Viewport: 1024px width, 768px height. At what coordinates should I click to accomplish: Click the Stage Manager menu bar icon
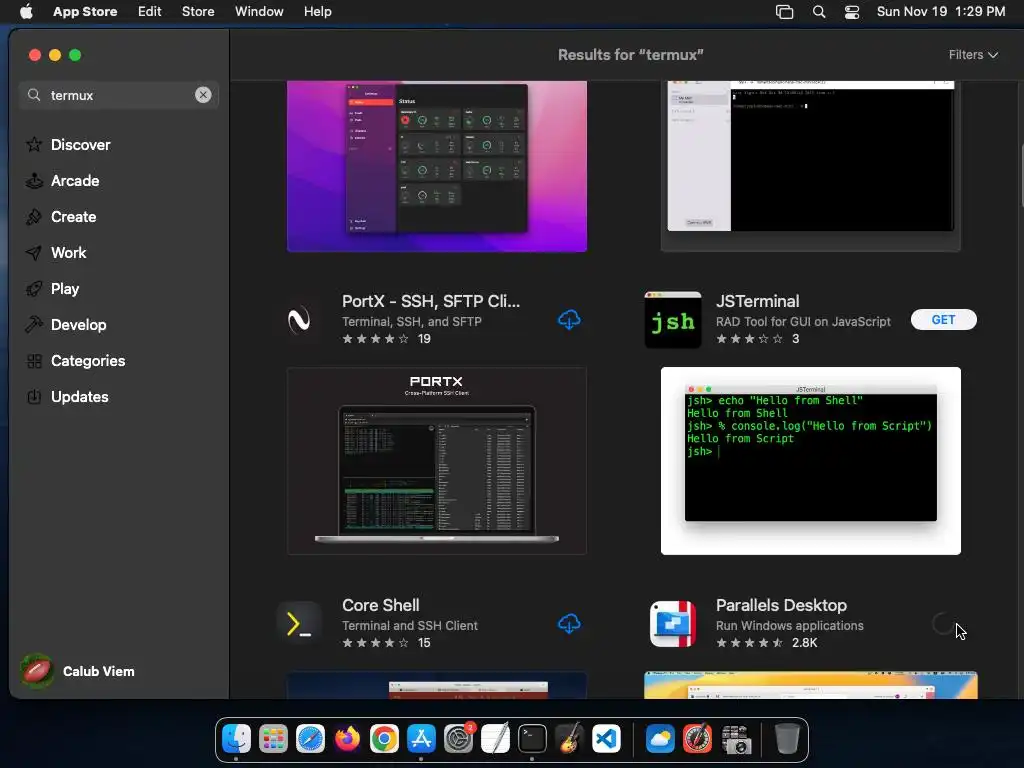coord(784,12)
